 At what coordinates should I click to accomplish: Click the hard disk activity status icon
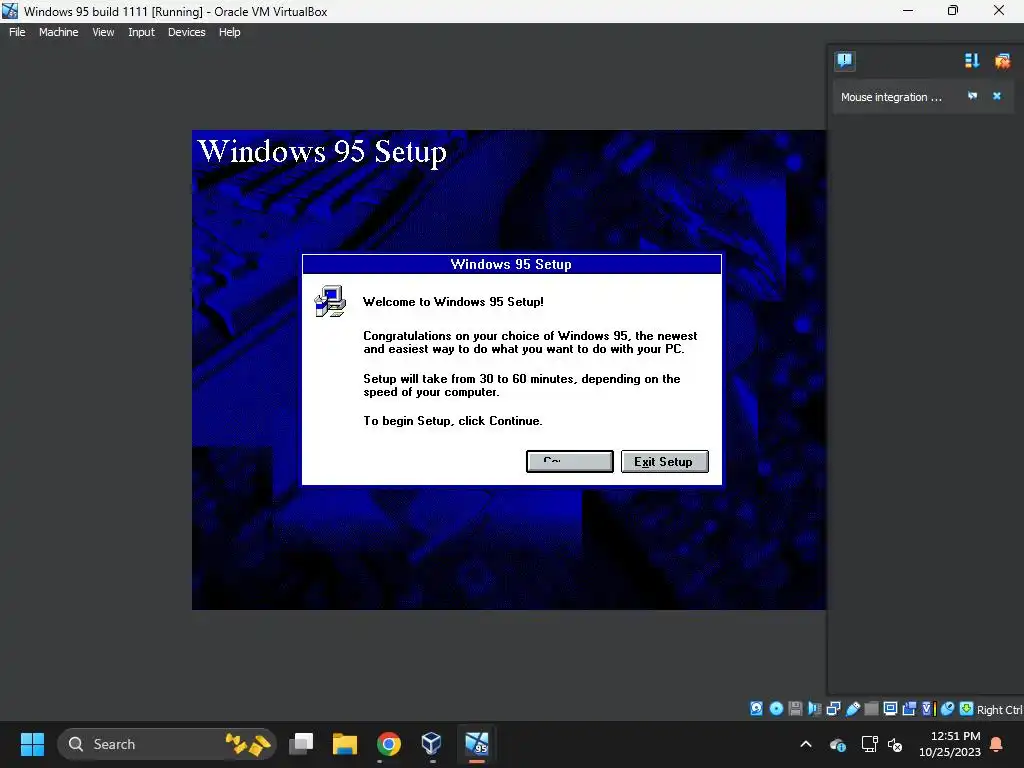(756, 709)
